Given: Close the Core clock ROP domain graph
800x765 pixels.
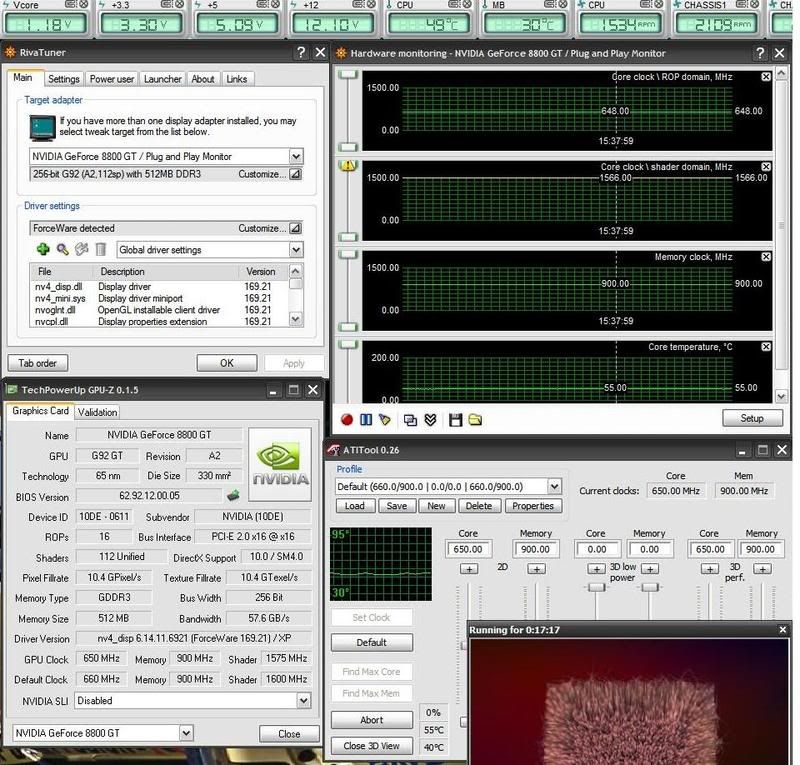Looking at the screenshot, I should [766, 77].
